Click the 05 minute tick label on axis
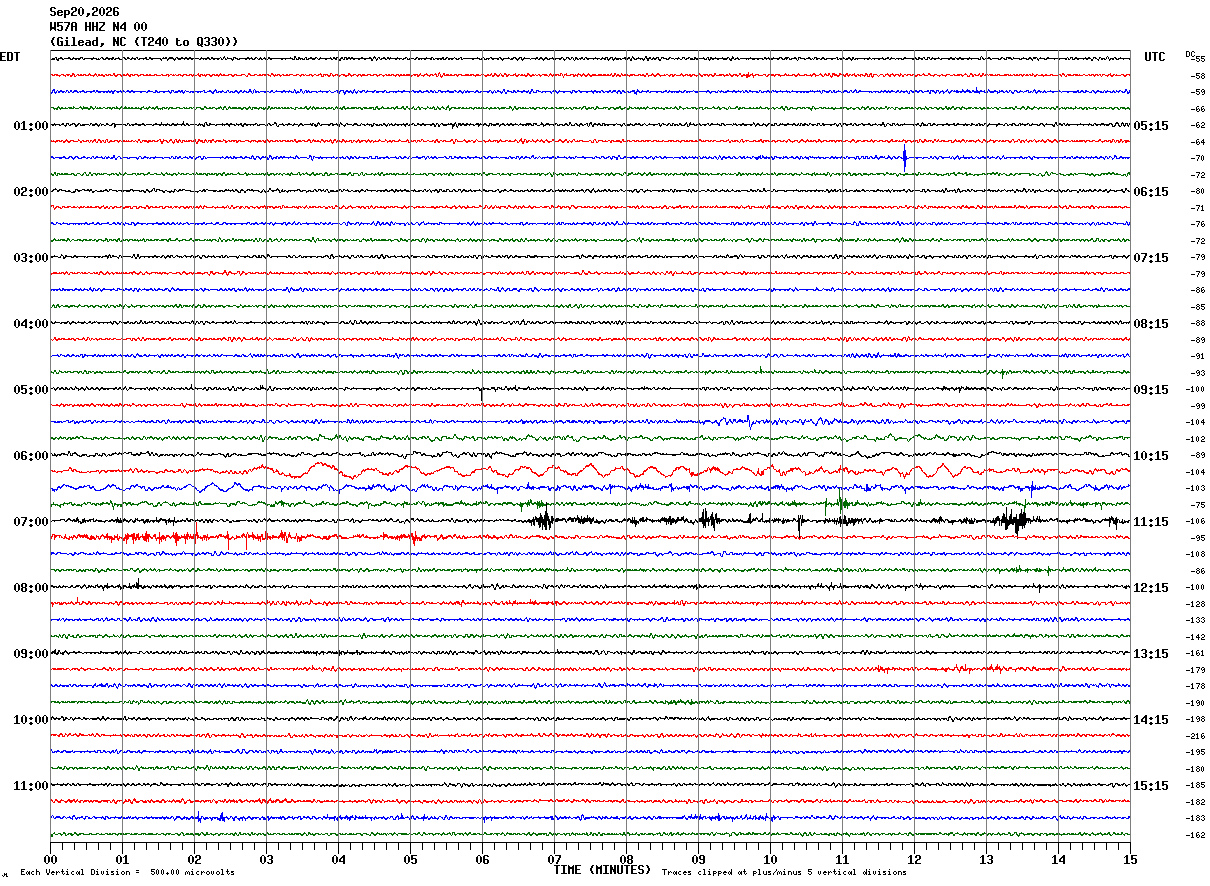 coord(410,859)
